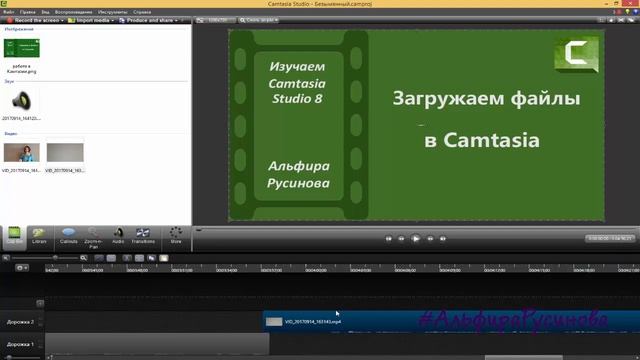This screenshot has width=640, height=360.
Task: Select the Дорожка 1 track label
Action: 20,344
